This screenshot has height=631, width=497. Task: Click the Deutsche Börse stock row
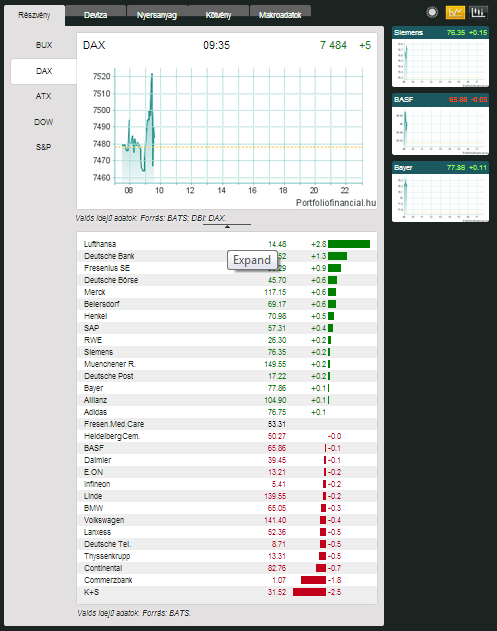[227, 280]
